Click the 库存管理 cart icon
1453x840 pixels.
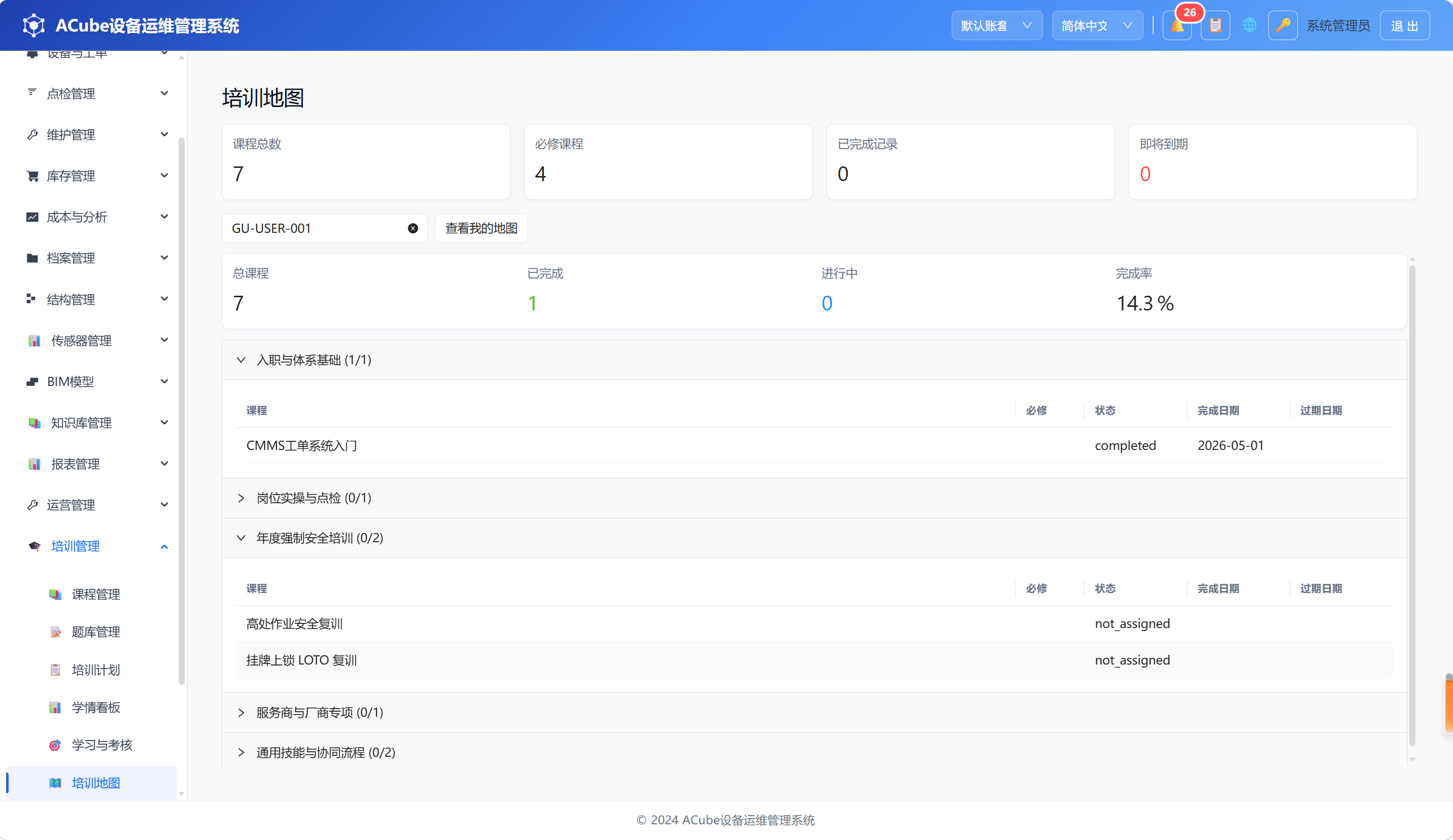pyautogui.click(x=32, y=176)
